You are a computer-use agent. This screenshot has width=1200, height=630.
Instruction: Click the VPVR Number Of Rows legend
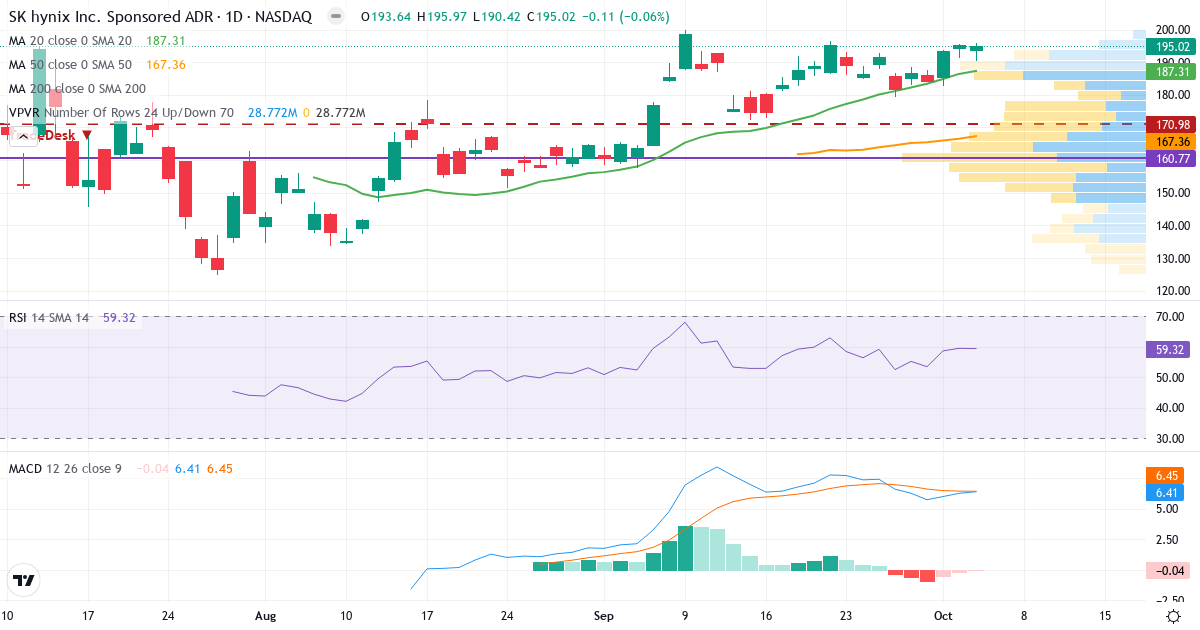tap(121, 113)
